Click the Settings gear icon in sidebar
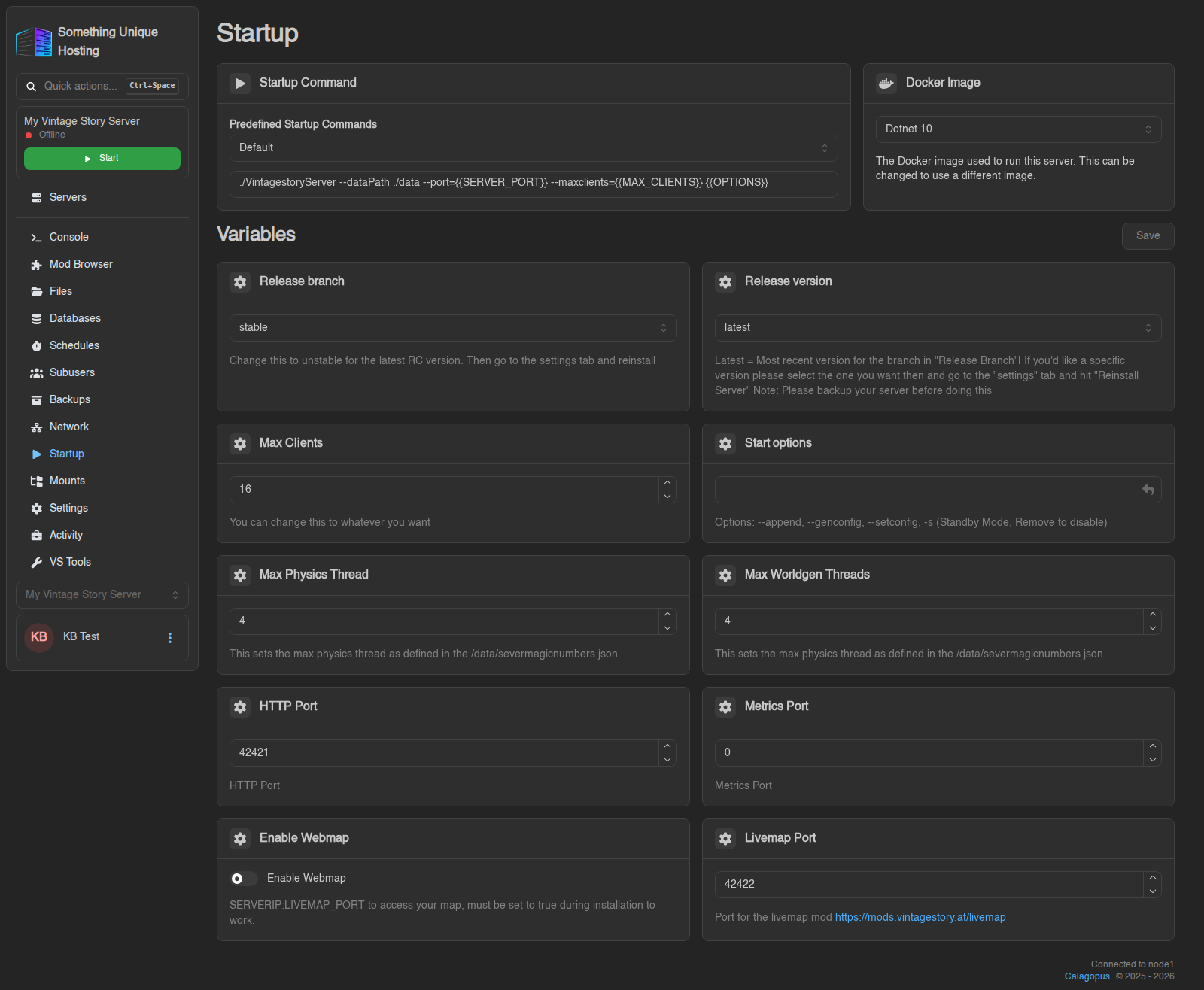 coord(36,509)
